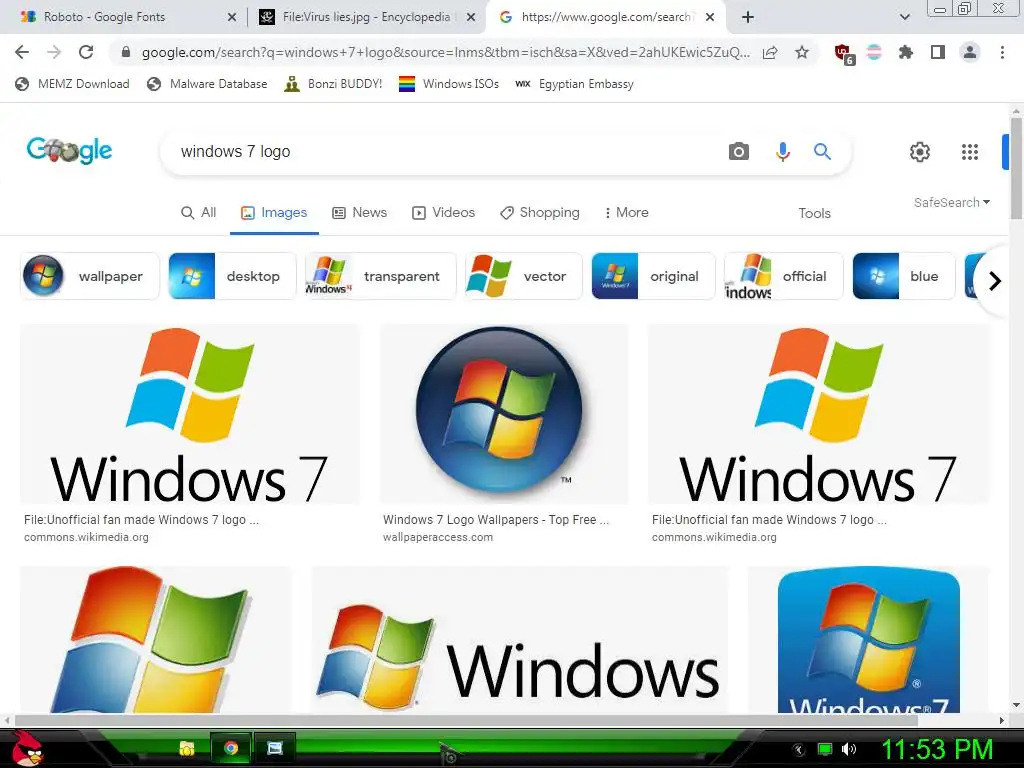Open Chrome's three-dot menu
The height and width of the screenshot is (768, 1024).
[x=1002, y=52]
